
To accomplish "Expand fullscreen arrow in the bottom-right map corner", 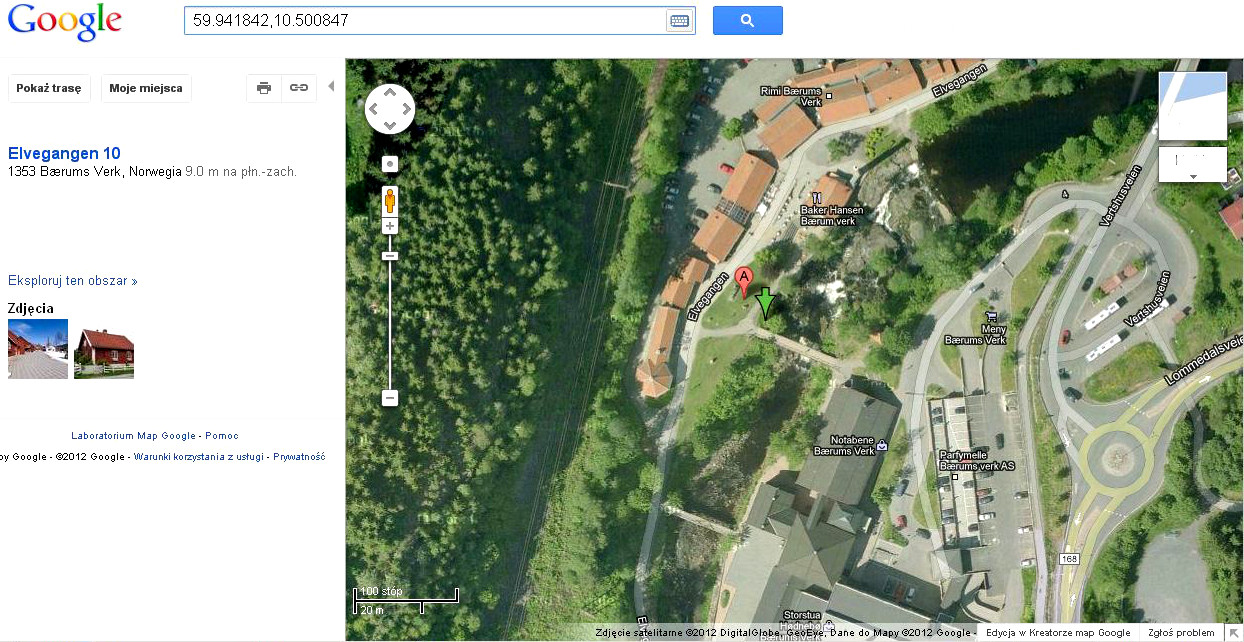I will [1233, 633].
